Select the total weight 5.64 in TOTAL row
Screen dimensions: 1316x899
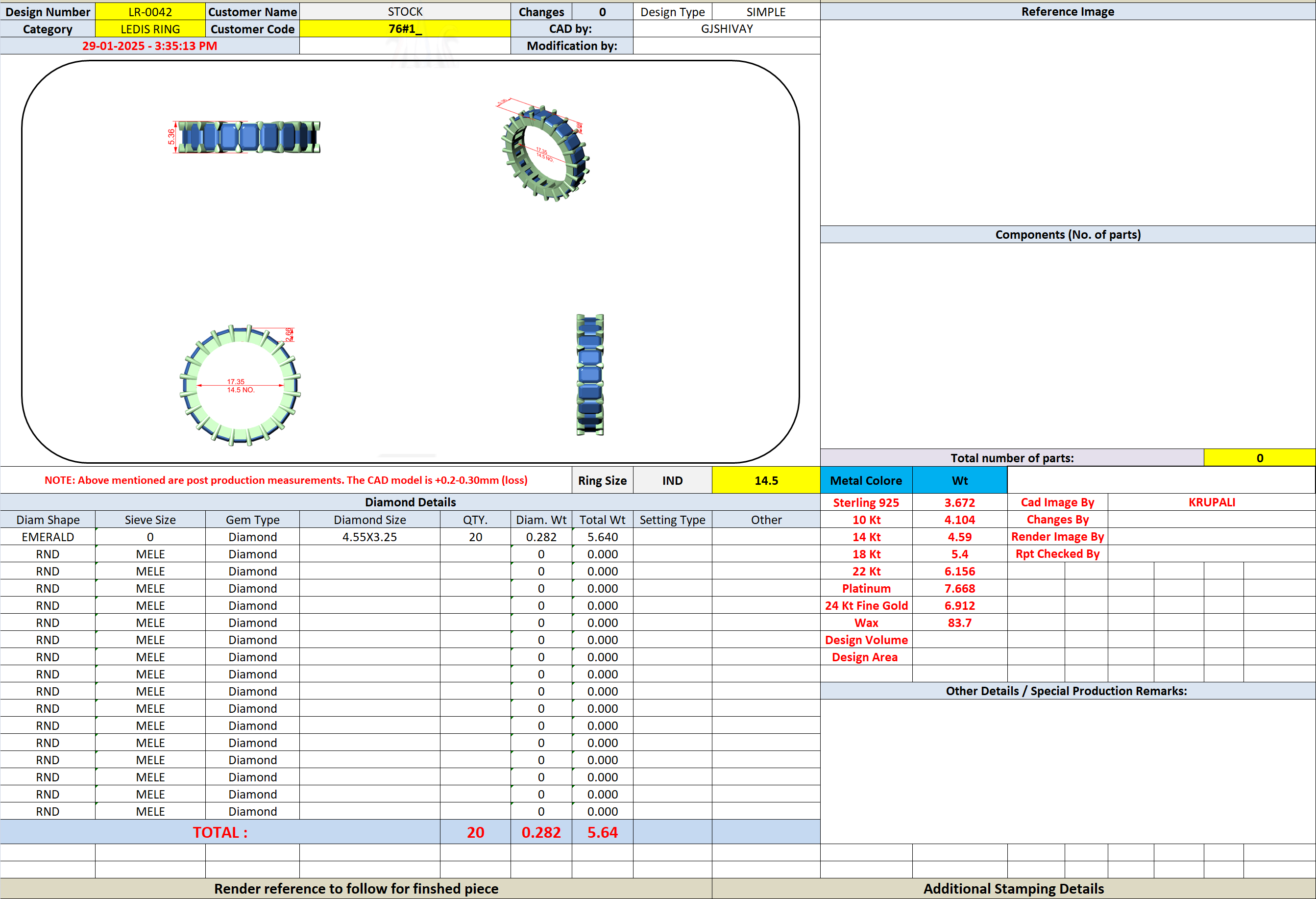(603, 832)
